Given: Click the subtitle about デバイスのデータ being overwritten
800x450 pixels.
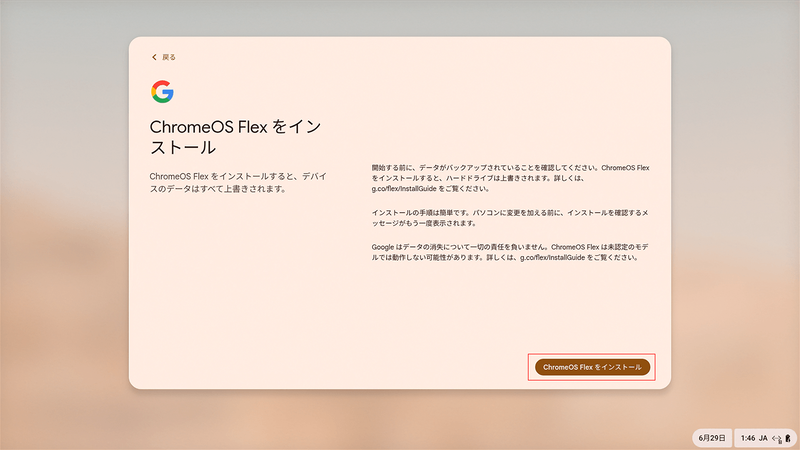Looking at the screenshot, I should [238, 183].
